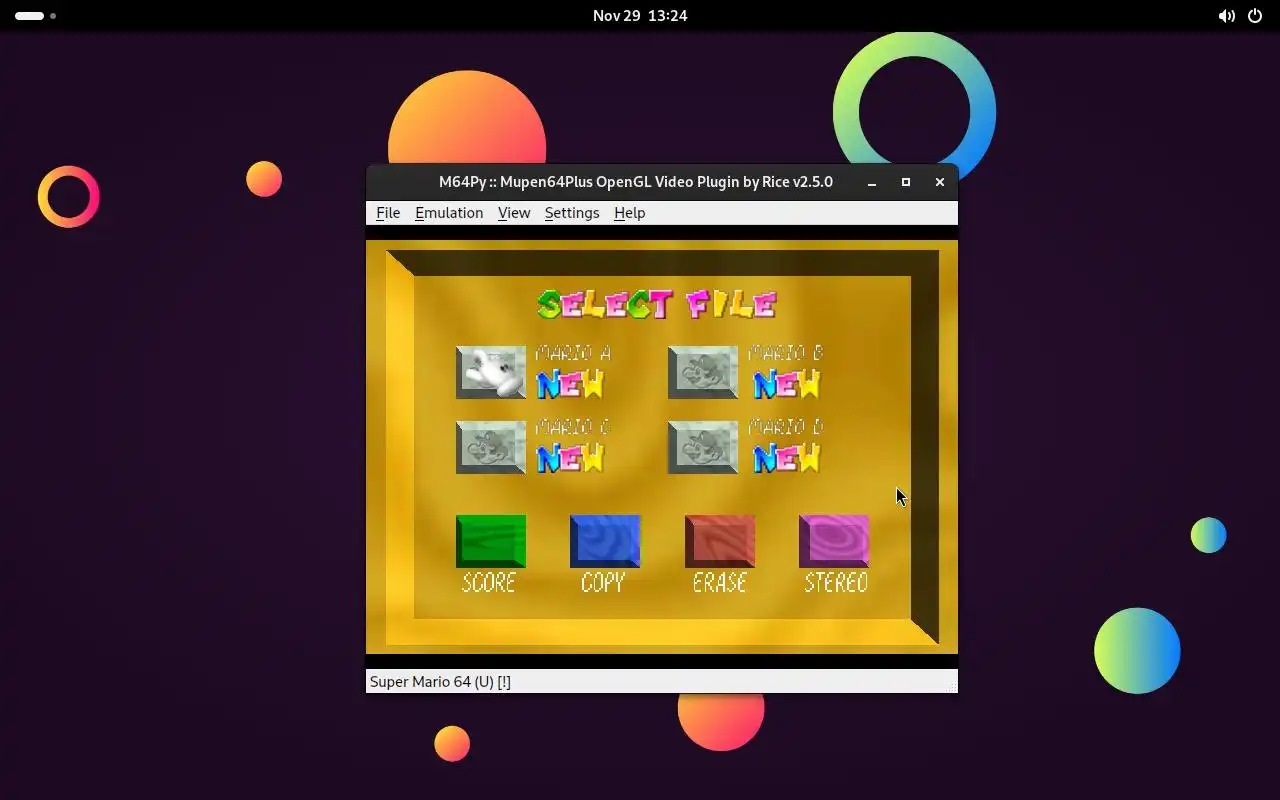Image resolution: width=1280 pixels, height=800 pixels.
Task: Click the STEREO label text
Action: point(836,582)
